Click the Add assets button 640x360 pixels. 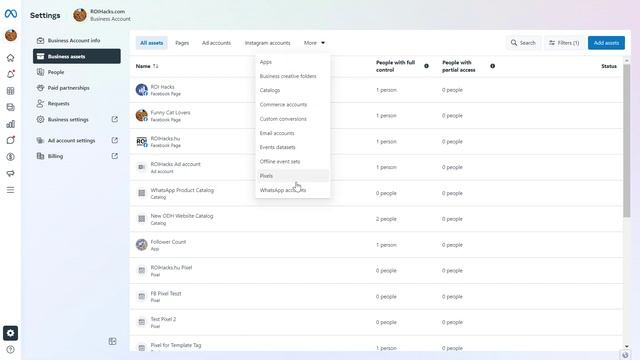pyautogui.click(x=606, y=43)
